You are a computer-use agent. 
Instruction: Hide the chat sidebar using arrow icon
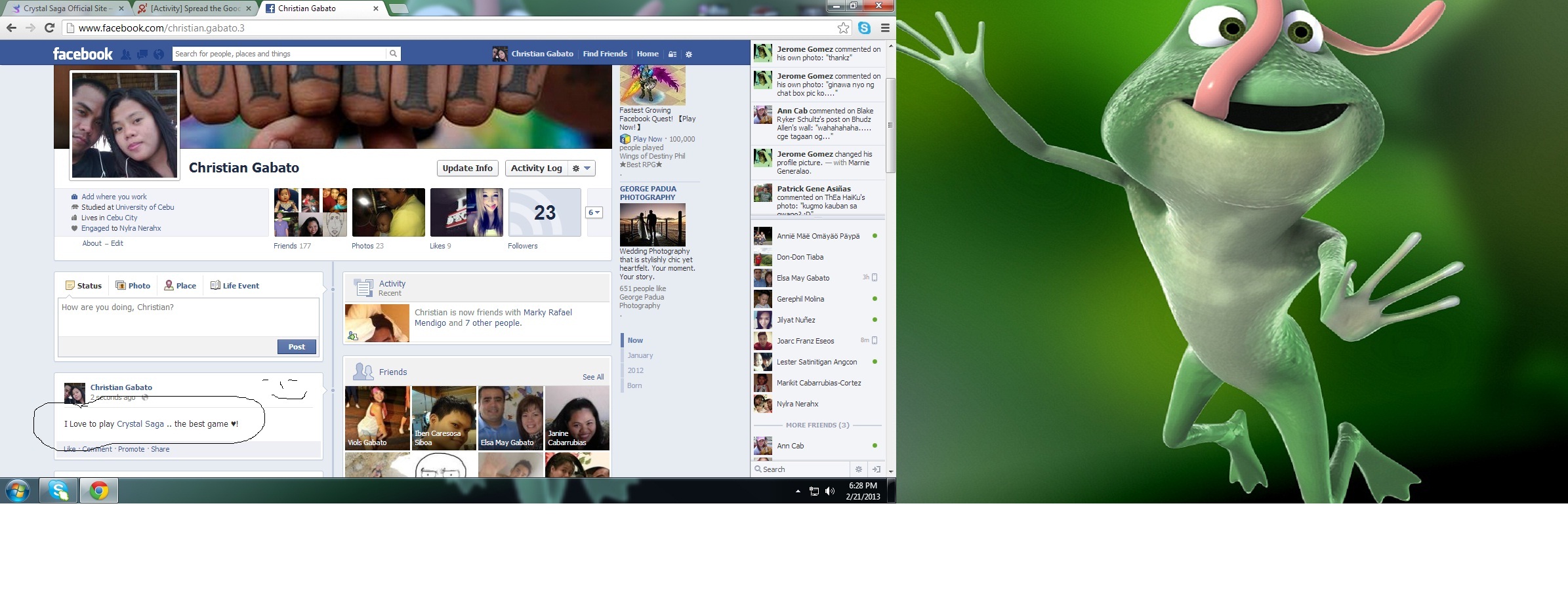coord(876,469)
